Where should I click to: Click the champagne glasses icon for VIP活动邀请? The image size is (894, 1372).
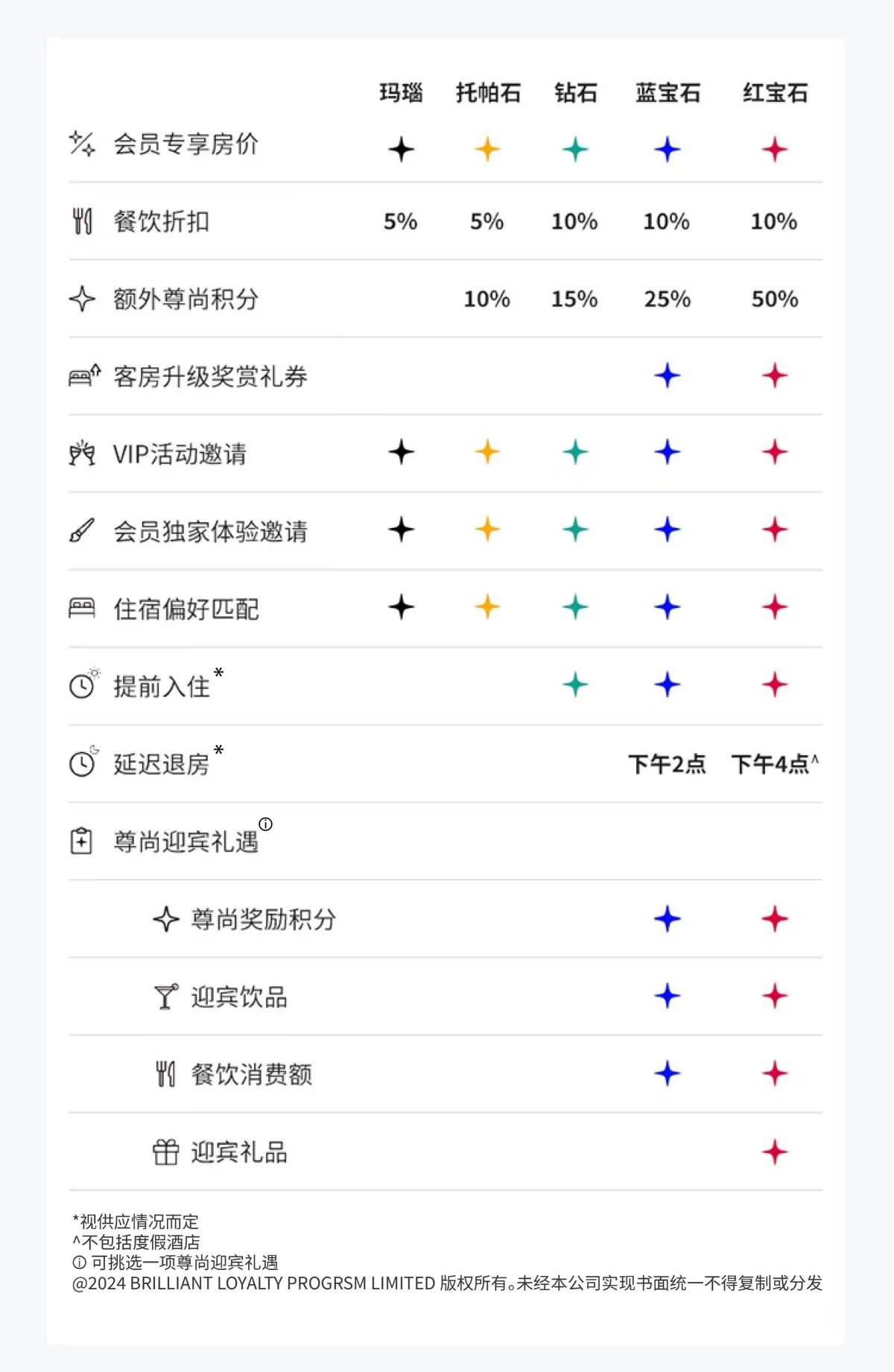(x=82, y=454)
